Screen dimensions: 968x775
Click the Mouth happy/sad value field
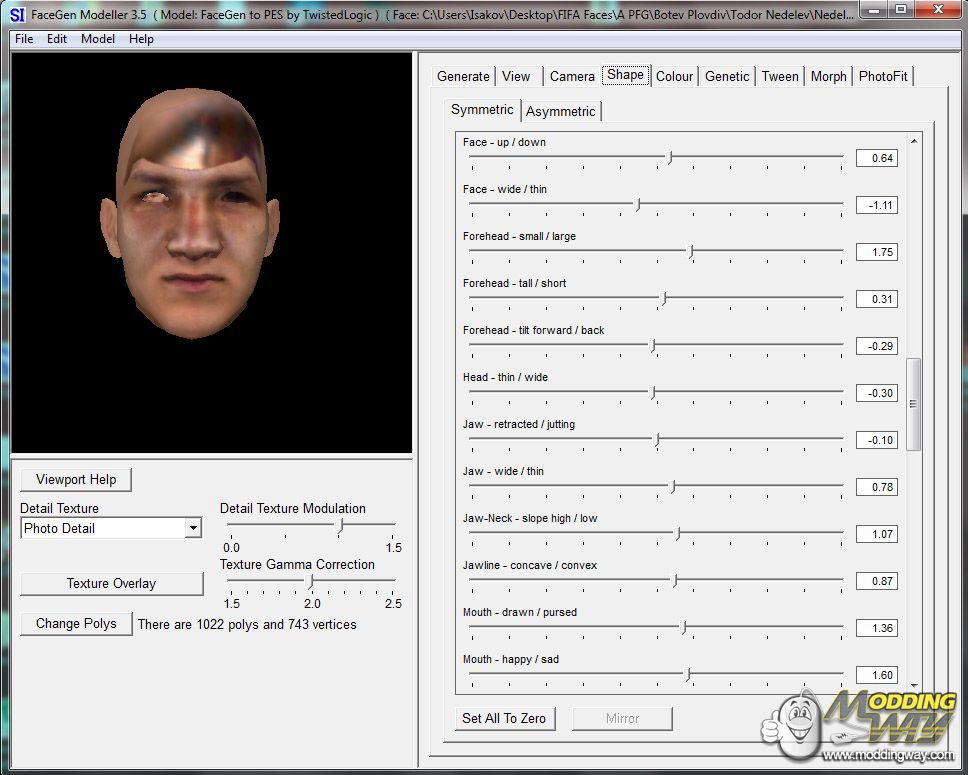coord(876,675)
